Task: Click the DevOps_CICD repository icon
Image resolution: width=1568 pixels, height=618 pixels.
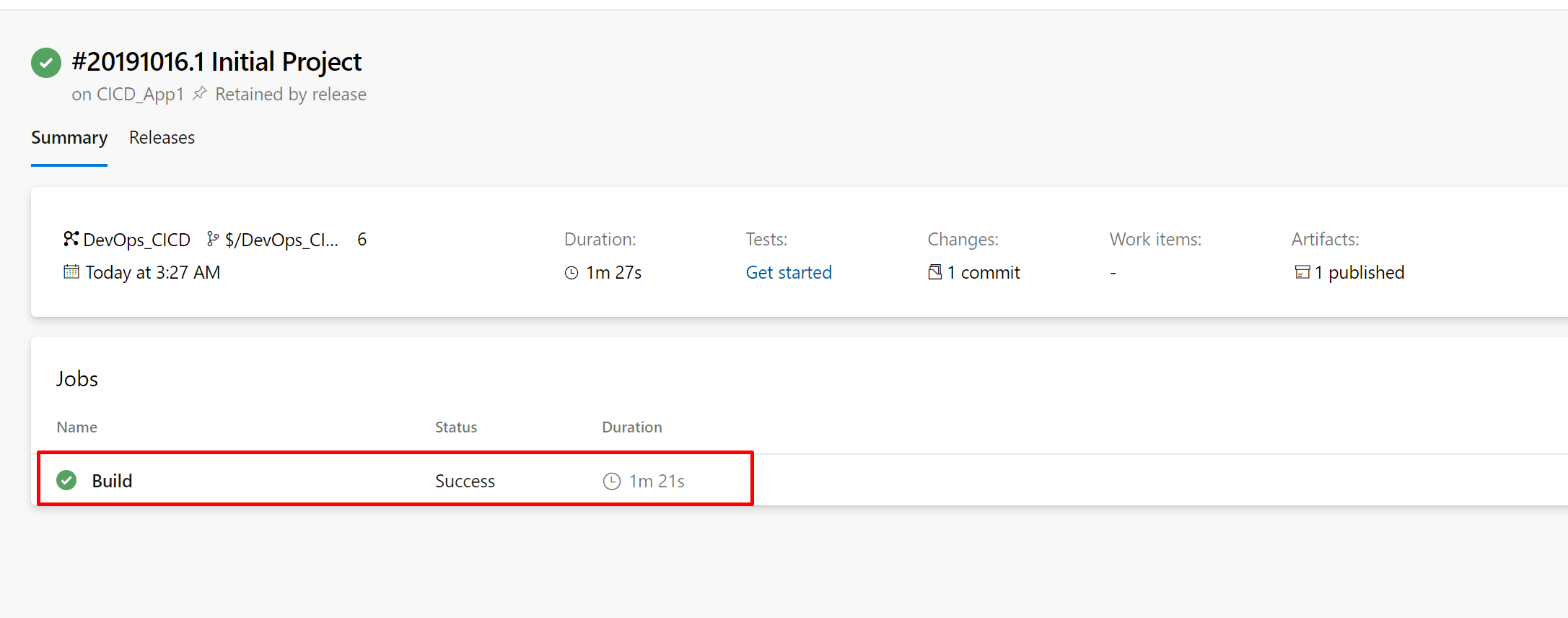Action: 71,239
